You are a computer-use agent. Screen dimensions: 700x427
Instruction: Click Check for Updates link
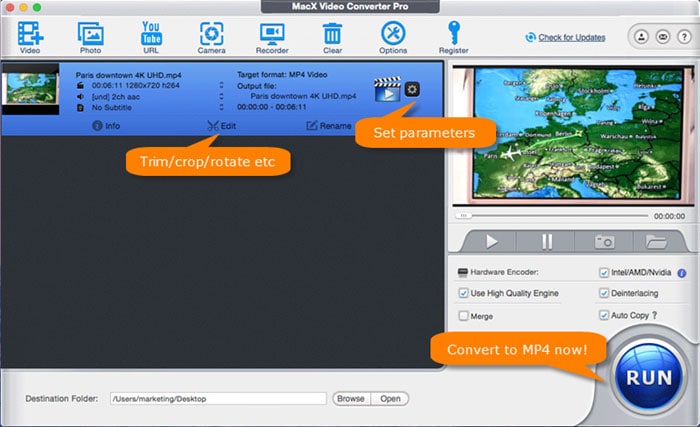(x=571, y=38)
